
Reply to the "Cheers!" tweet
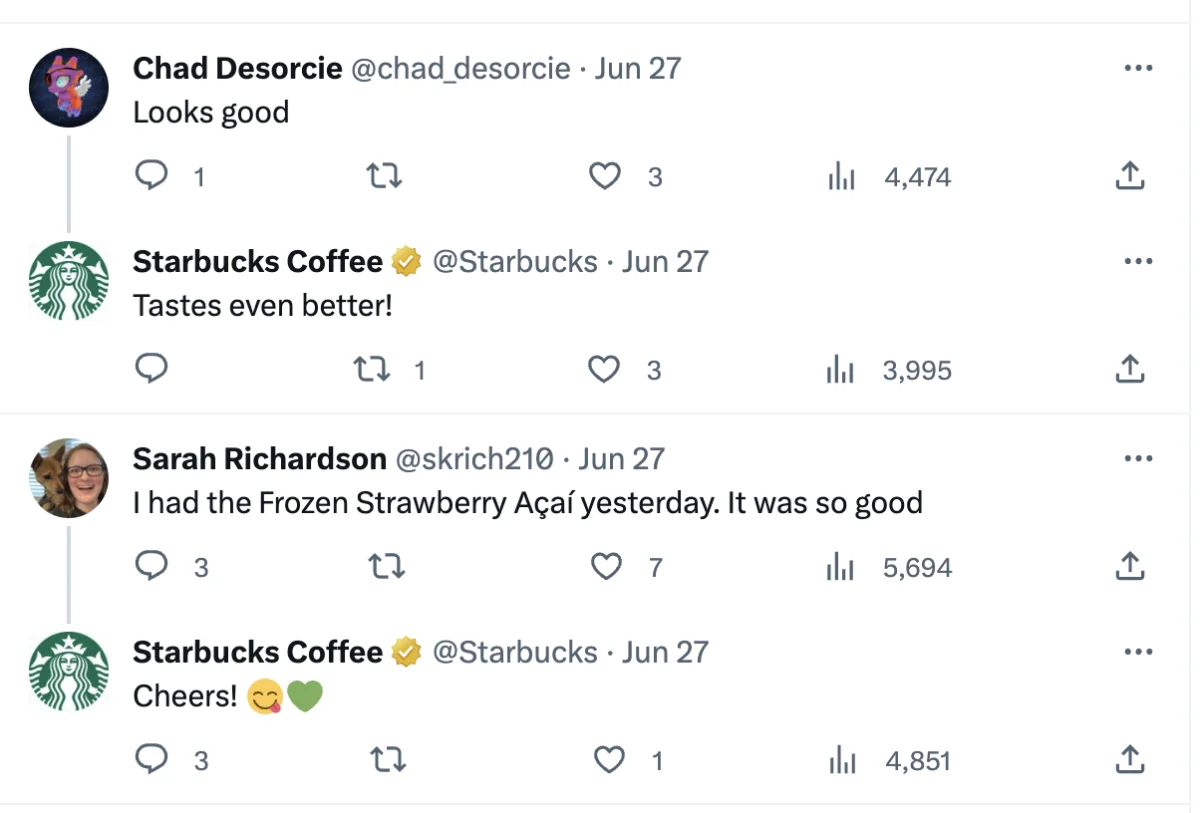click(151, 760)
